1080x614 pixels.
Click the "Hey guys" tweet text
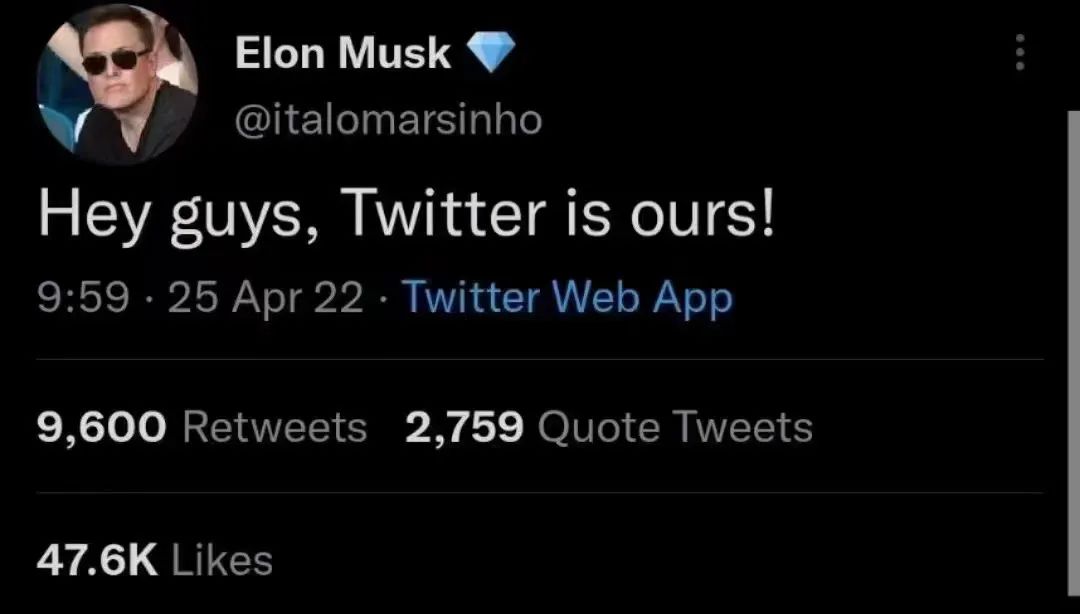coord(406,215)
